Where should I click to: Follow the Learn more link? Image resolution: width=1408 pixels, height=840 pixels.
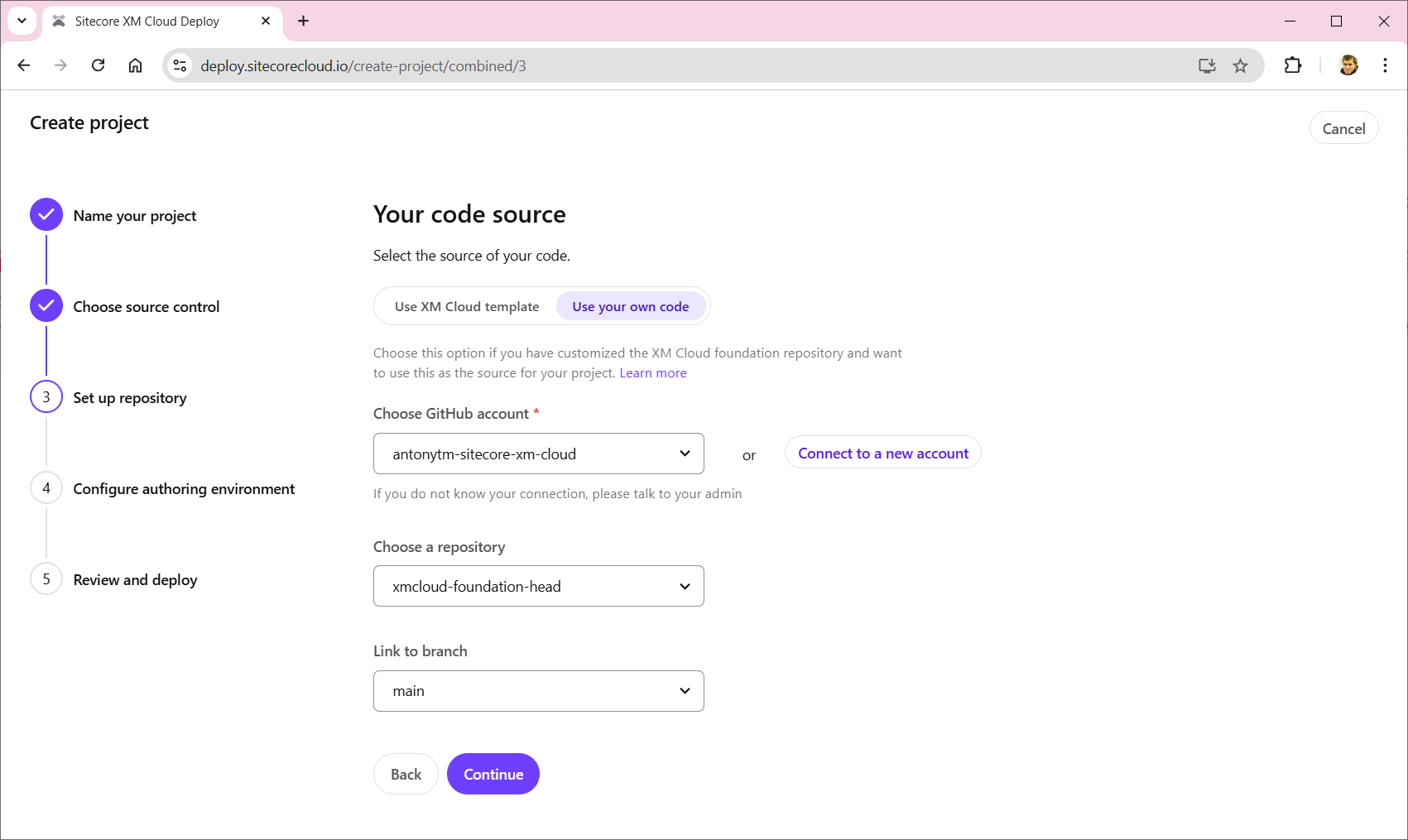pos(652,373)
